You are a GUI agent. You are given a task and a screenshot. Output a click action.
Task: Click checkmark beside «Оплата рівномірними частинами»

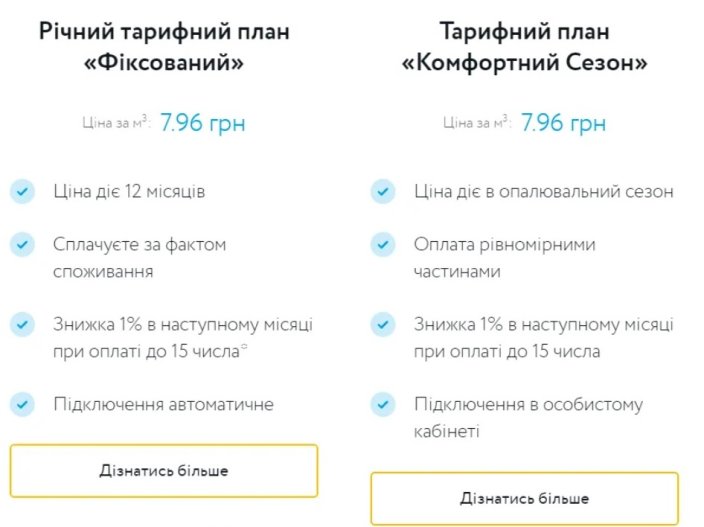(383, 245)
